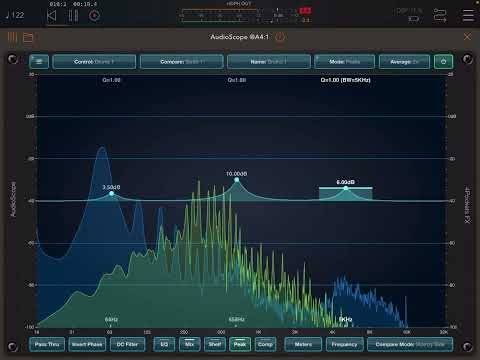Viewport: 480px width, 360px height.
Task: Toggle the green power button
Action: (x=443, y=62)
